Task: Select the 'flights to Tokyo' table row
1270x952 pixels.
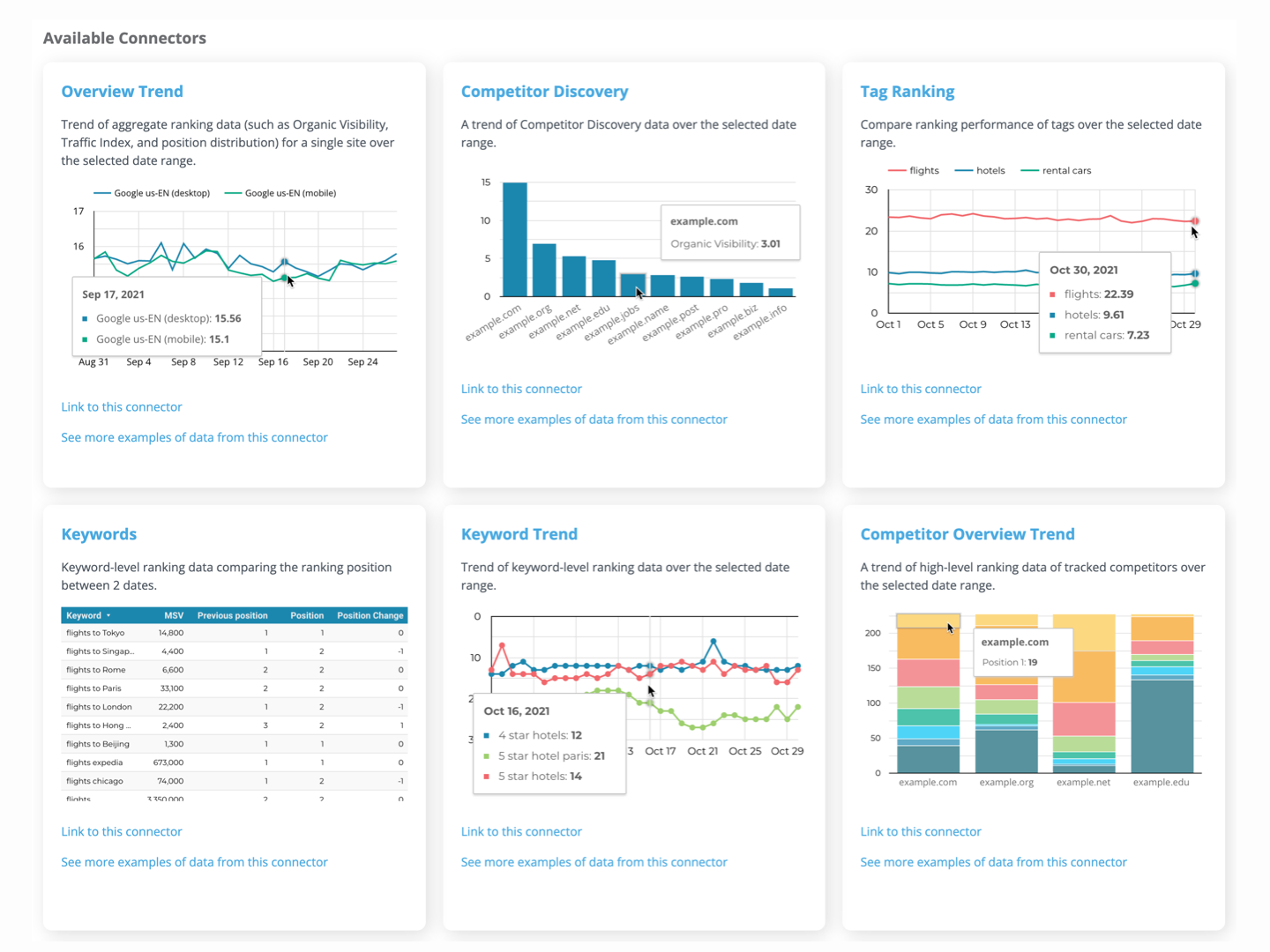Action: [234, 633]
